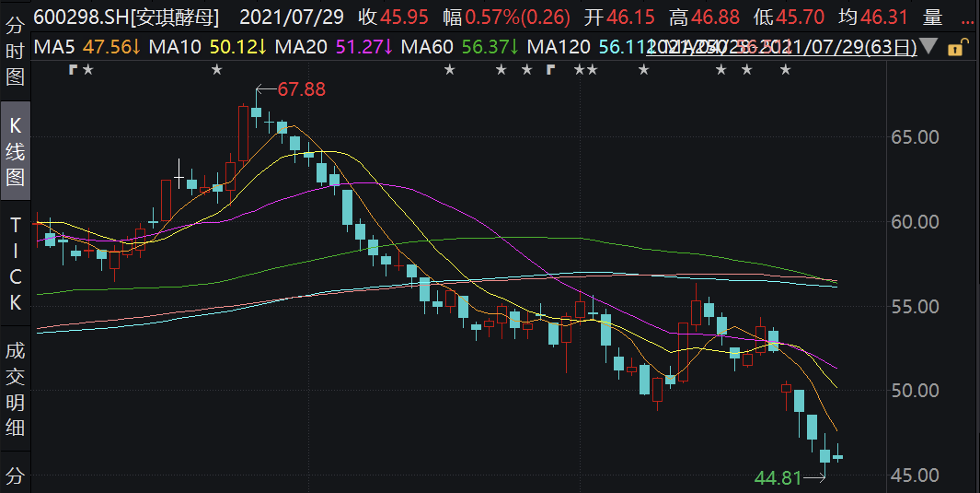
Task: Click the star marker beside the leftmost flag
Action: (x=88, y=68)
